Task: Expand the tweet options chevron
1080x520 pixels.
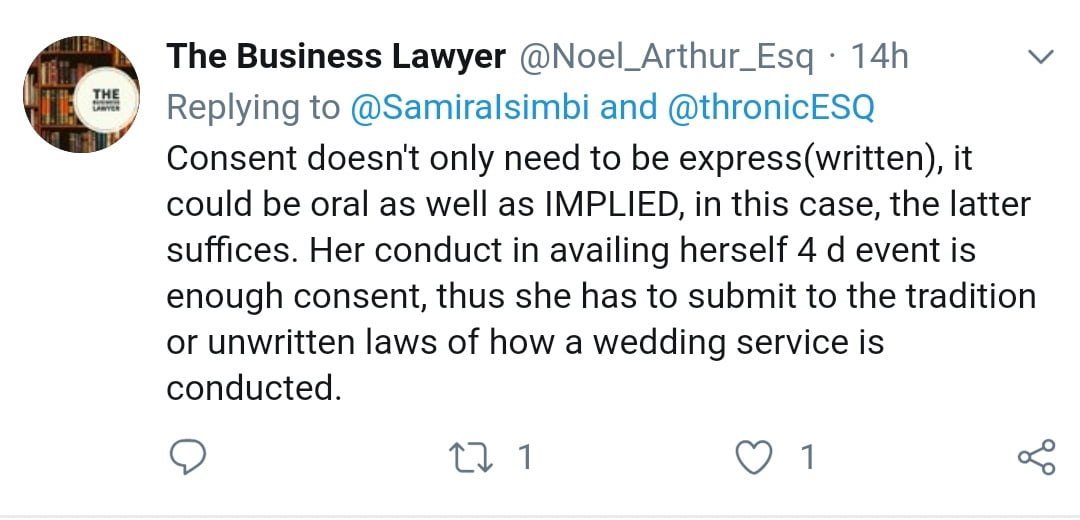Action: (1041, 58)
